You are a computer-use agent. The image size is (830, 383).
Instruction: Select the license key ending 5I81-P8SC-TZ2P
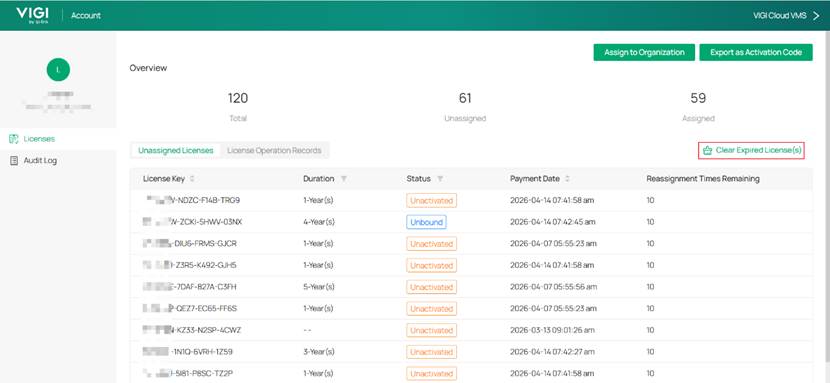point(189,373)
